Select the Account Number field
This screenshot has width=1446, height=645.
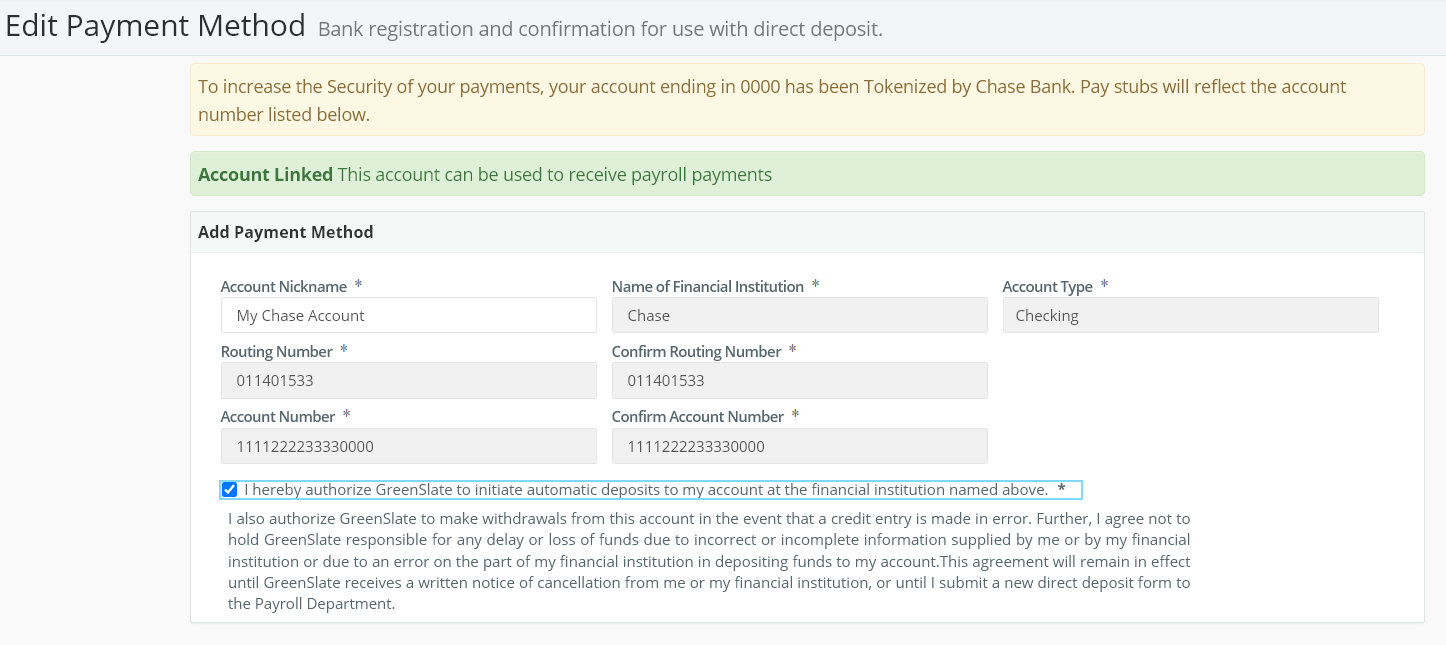point(408,445)
